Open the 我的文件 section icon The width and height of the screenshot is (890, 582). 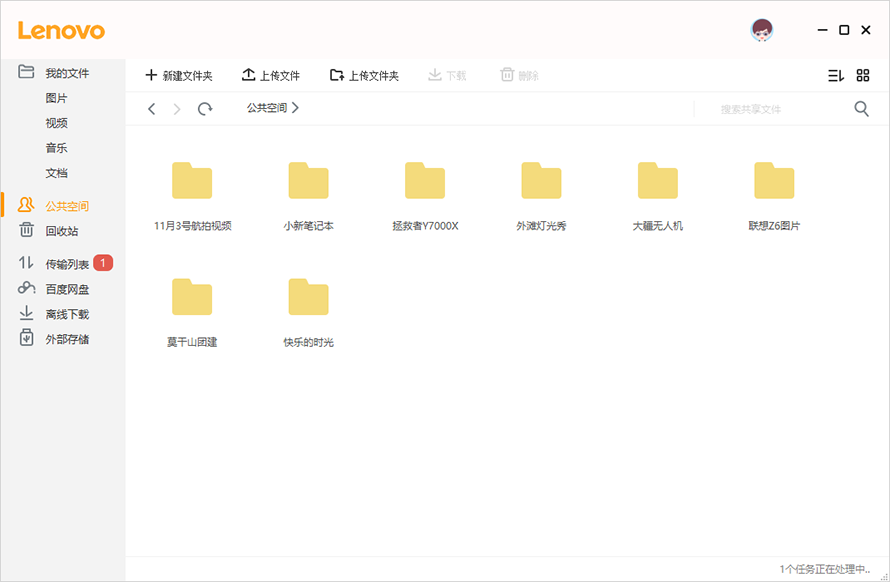[26, 72]
